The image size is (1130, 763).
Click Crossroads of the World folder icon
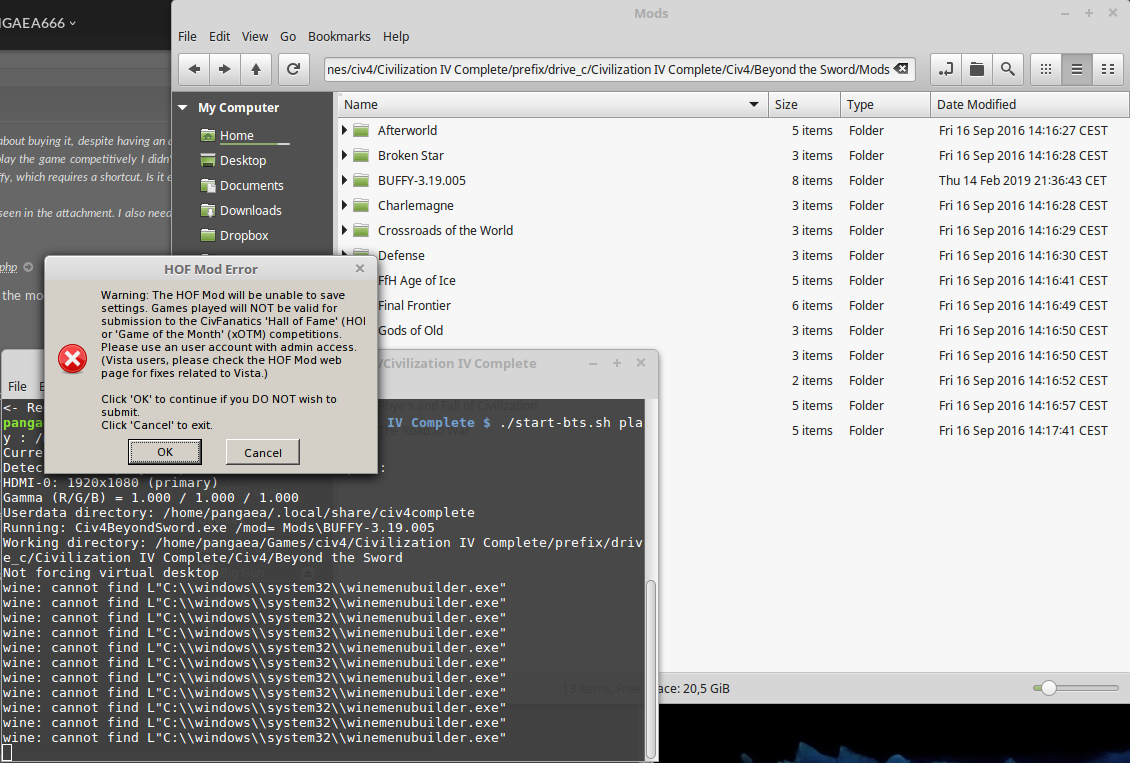tap(361, 231)
